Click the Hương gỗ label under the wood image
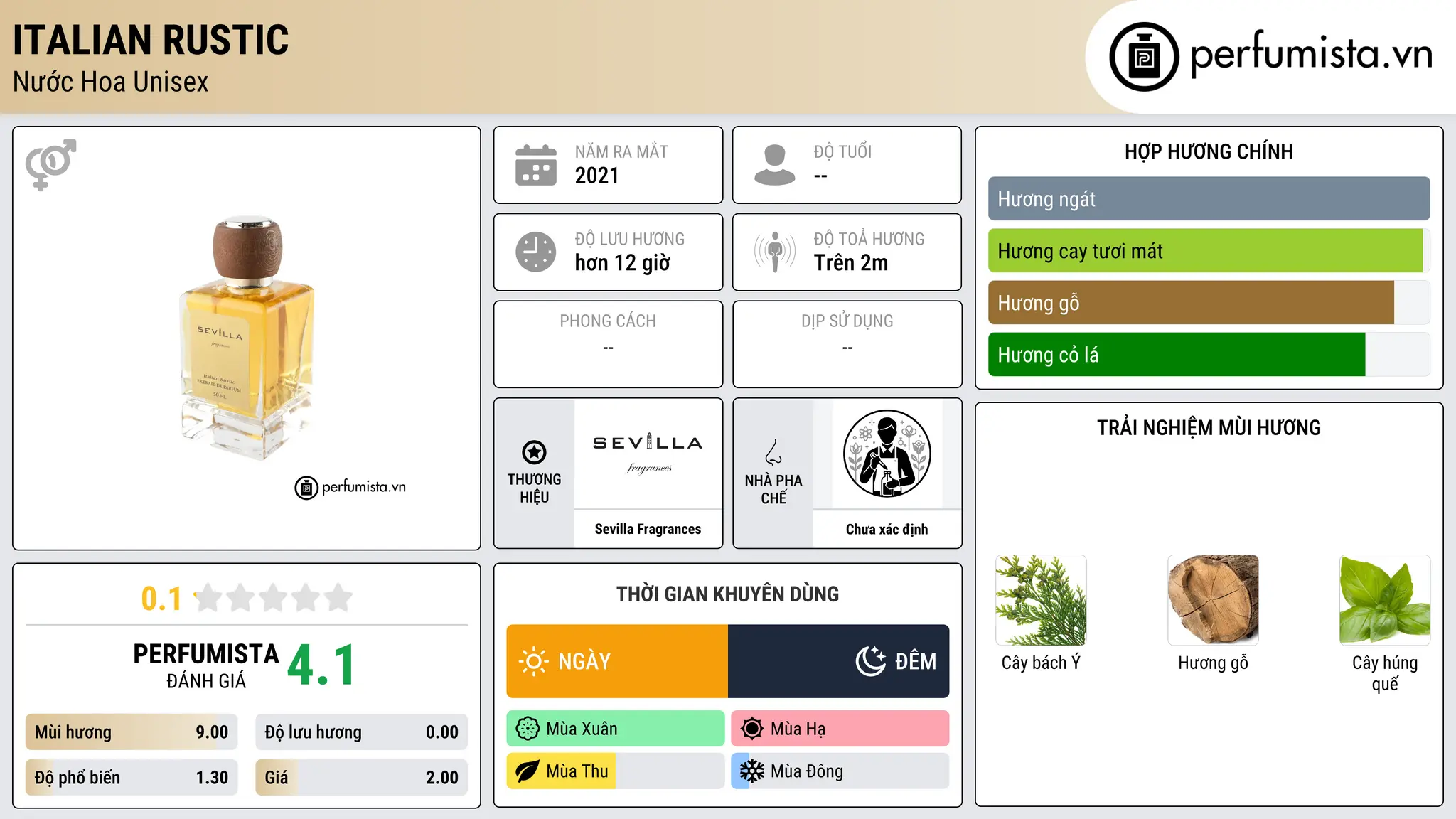Image resolution: width=1456 pixels, height=819 pixels. (1213, 663)
